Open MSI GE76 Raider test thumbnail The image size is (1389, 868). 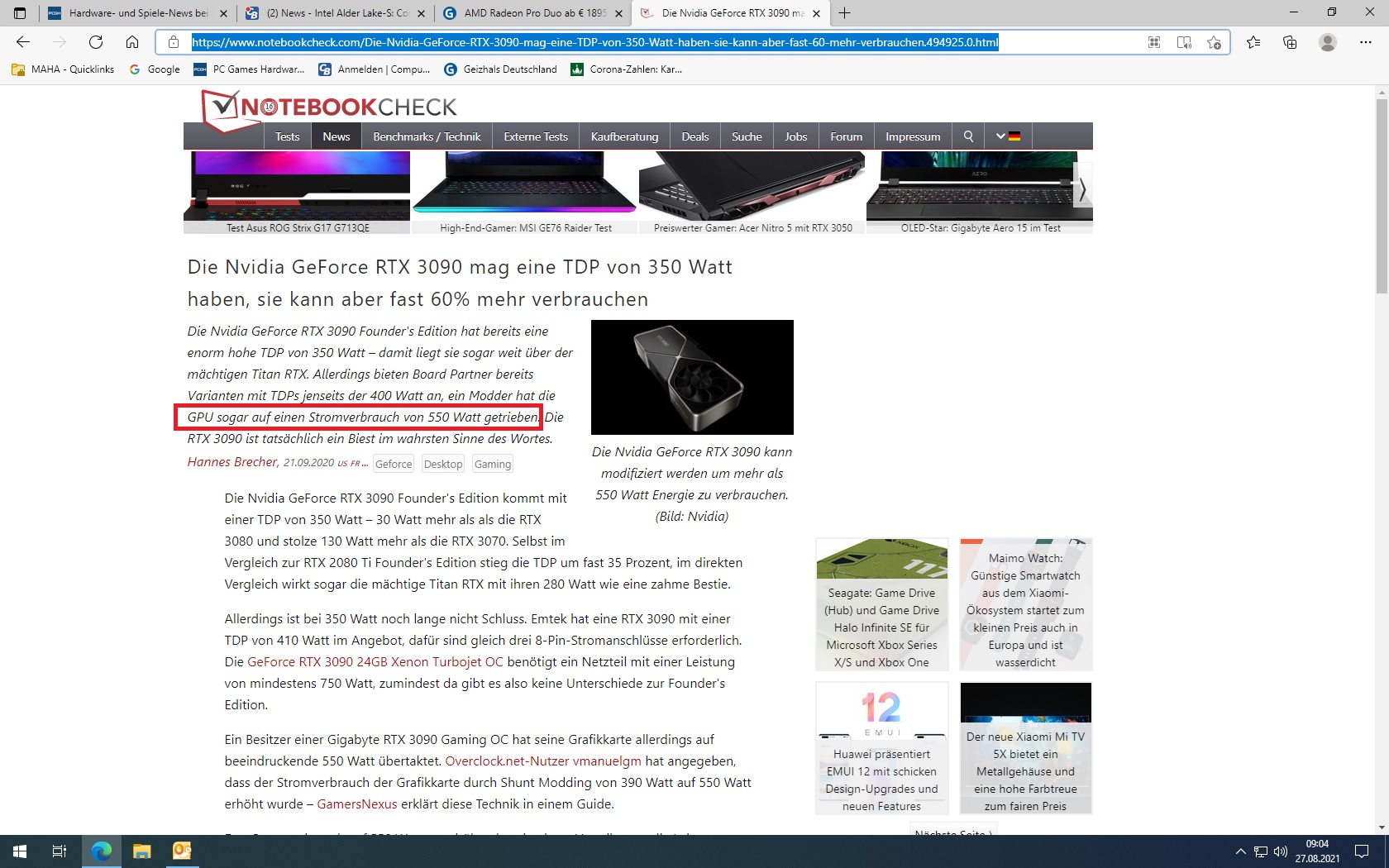[525, 193]
